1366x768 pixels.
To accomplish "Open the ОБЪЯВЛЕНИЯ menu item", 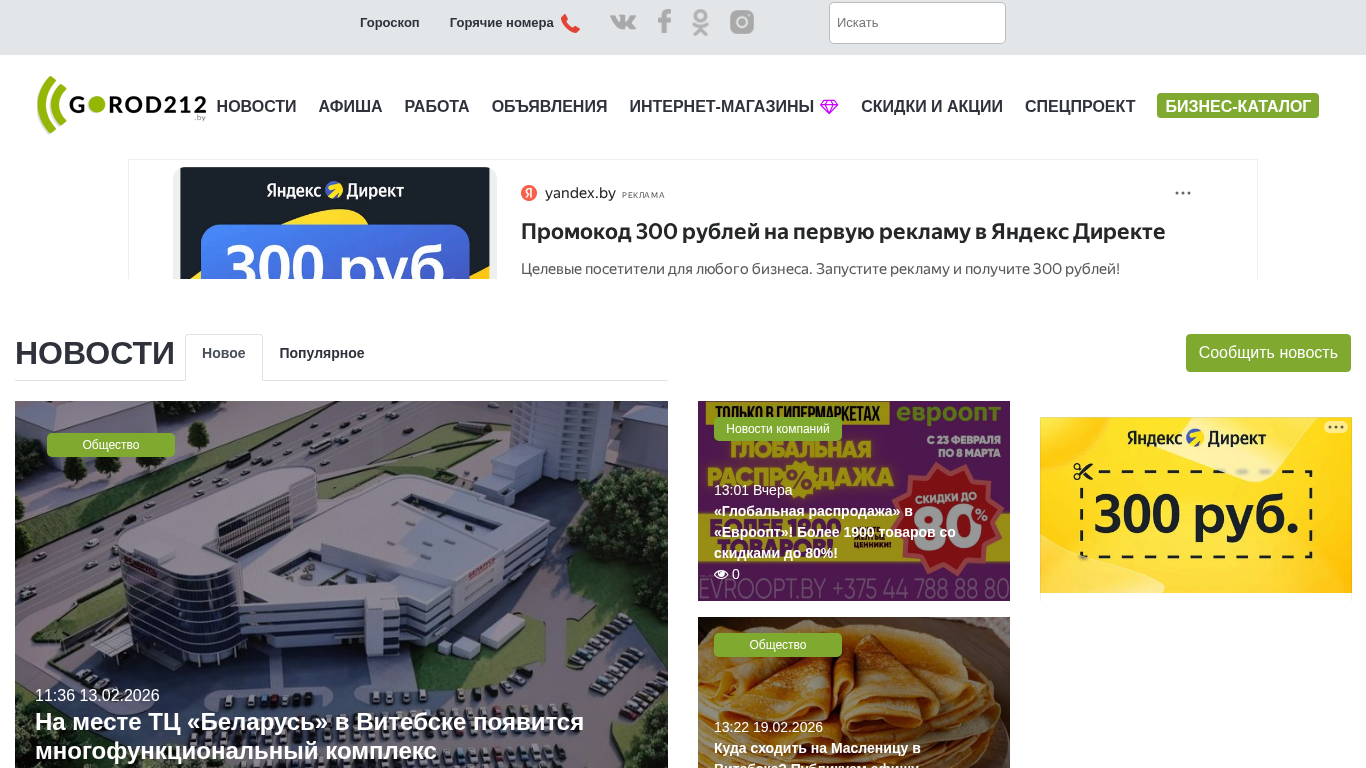I will pos(550,107).
